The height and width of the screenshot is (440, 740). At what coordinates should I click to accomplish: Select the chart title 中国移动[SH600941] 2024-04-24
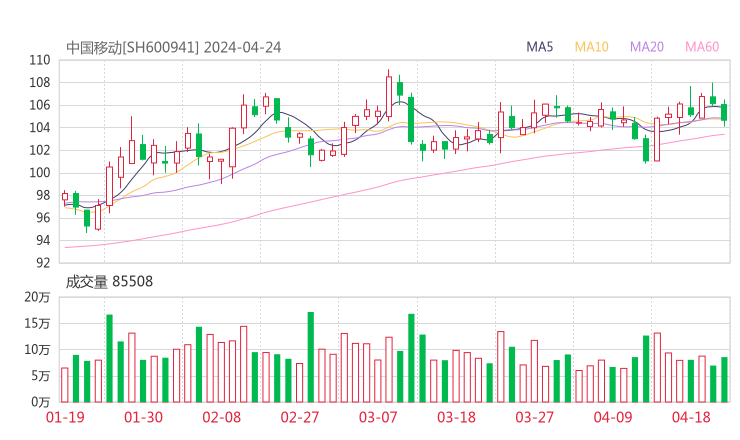pyautogui.click(x=174, y=48)
